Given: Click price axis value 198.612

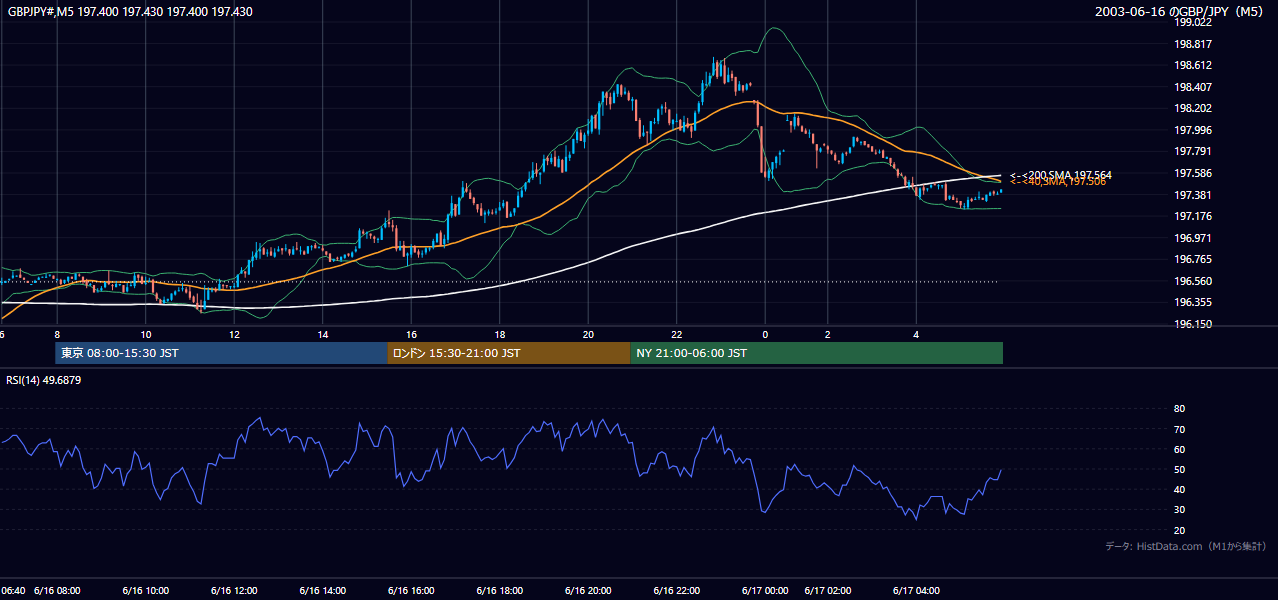Looking at the screenshot, I should click(x=1193, y=65).
